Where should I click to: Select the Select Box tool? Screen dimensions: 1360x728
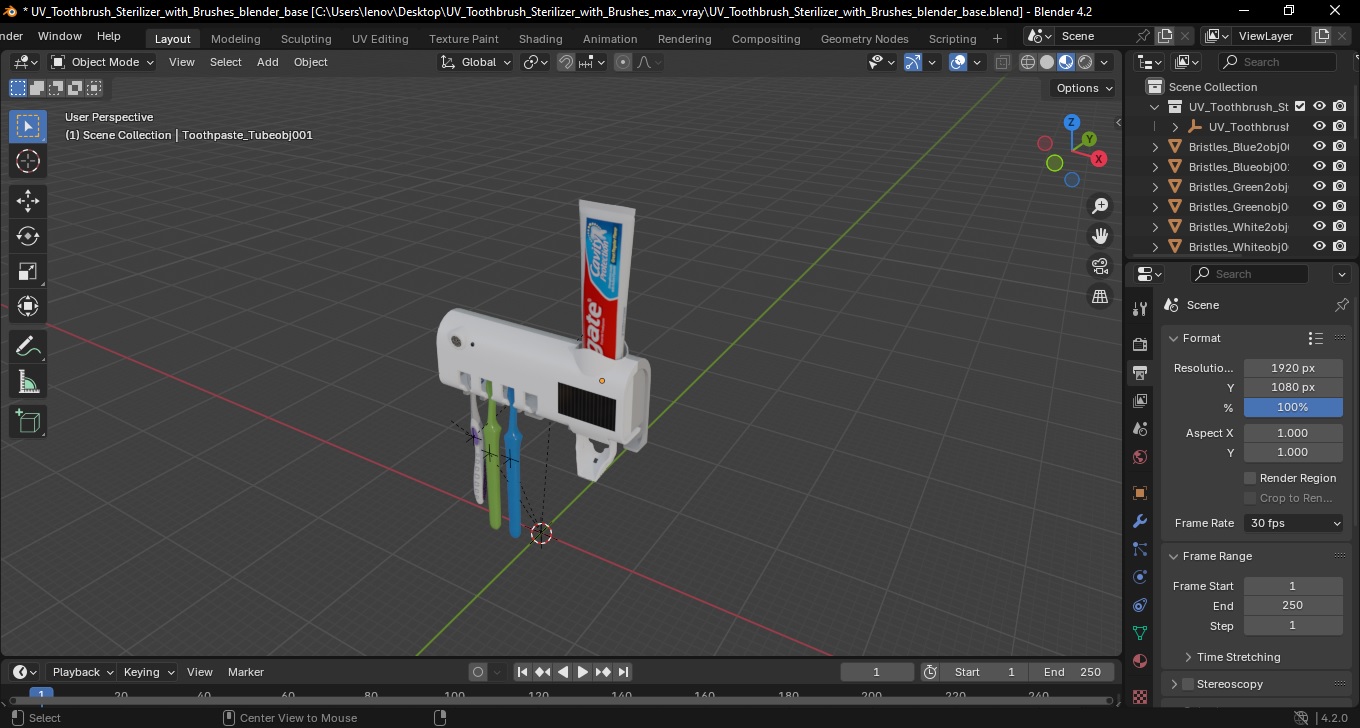pos(28,126)
